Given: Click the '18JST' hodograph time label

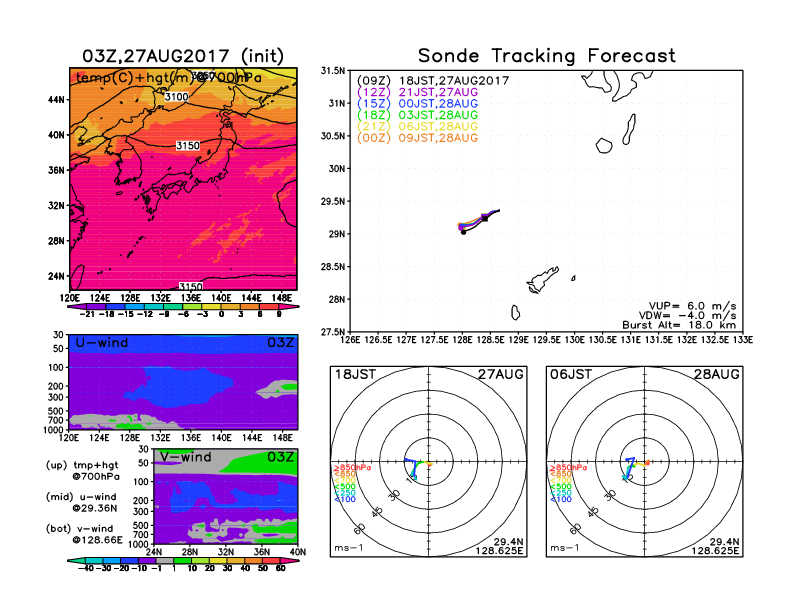Looking at the screenshot, I should tap(355, 374).
